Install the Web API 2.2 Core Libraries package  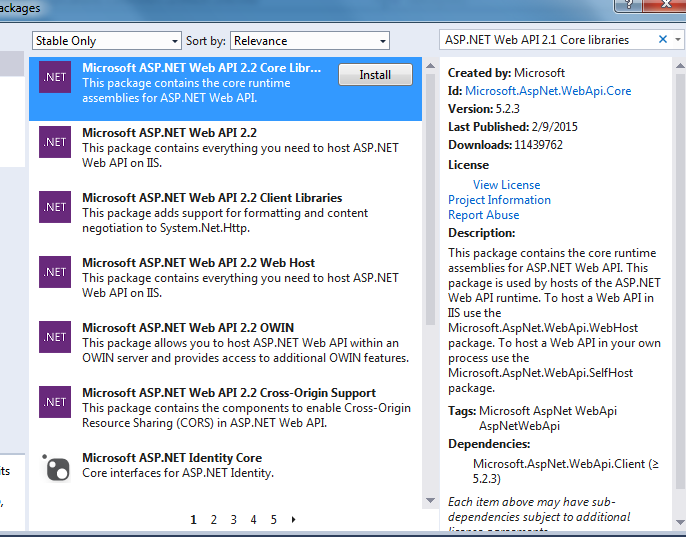[375, 75]
